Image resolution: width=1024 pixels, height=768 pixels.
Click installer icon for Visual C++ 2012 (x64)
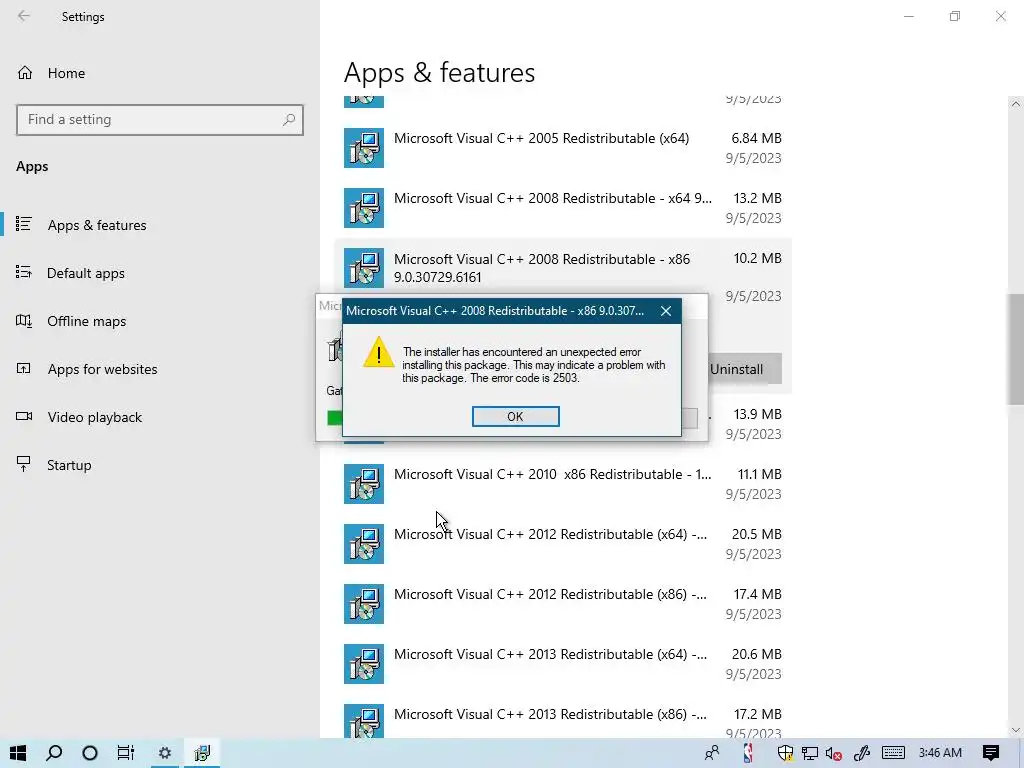[364, 544]
